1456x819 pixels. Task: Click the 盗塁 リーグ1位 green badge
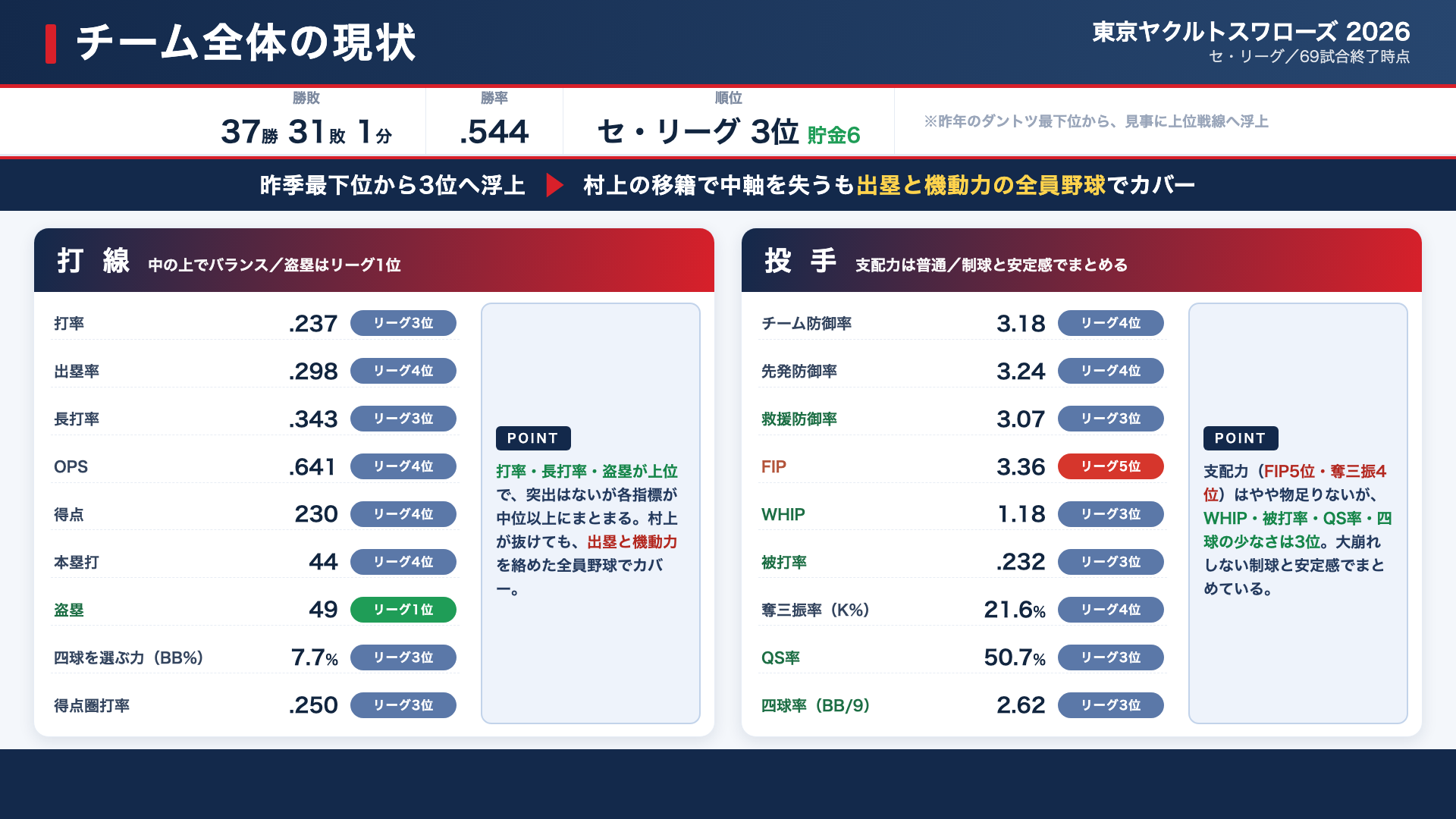click(403, 610)
